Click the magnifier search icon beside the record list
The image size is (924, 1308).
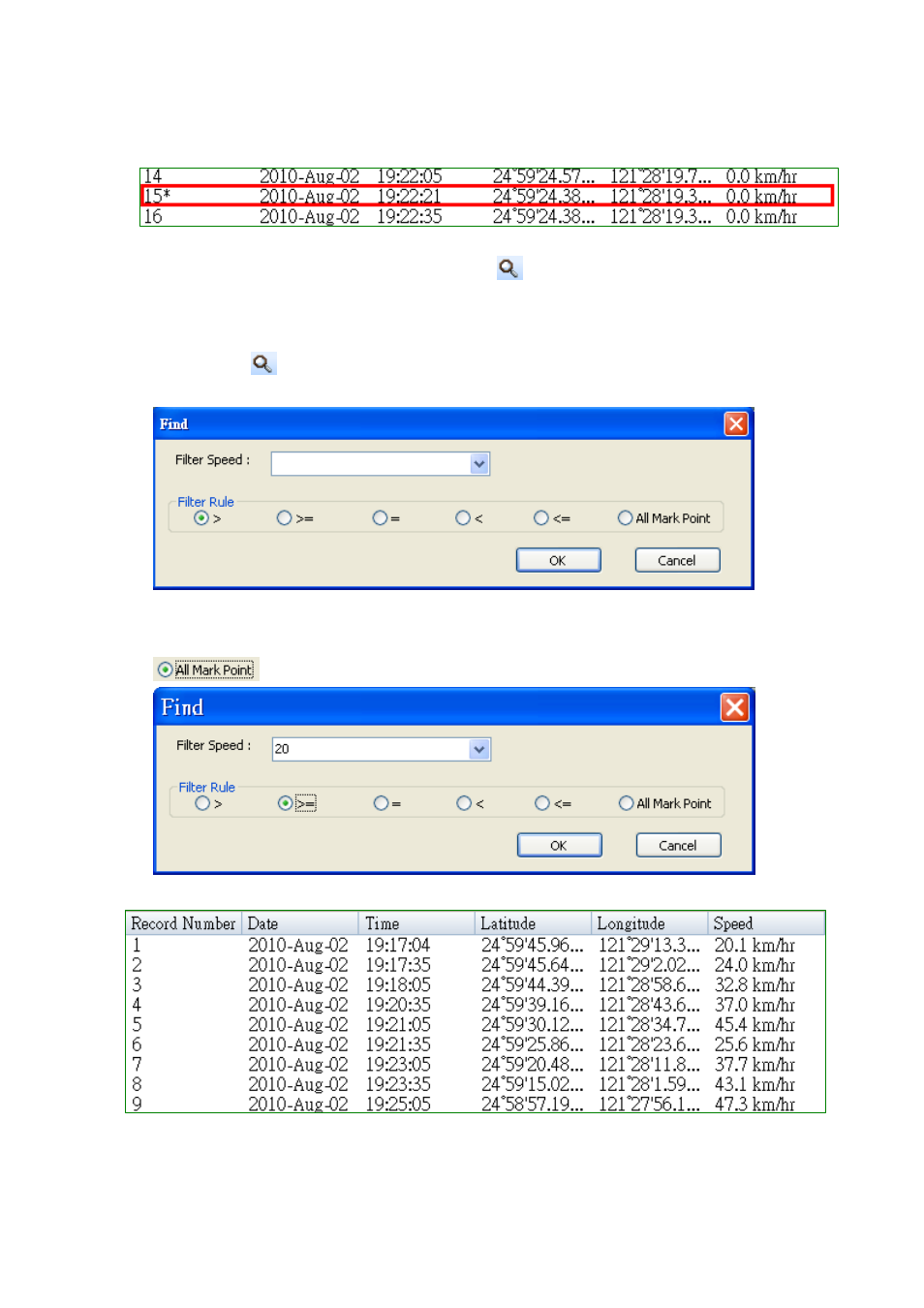pos(509,268)
